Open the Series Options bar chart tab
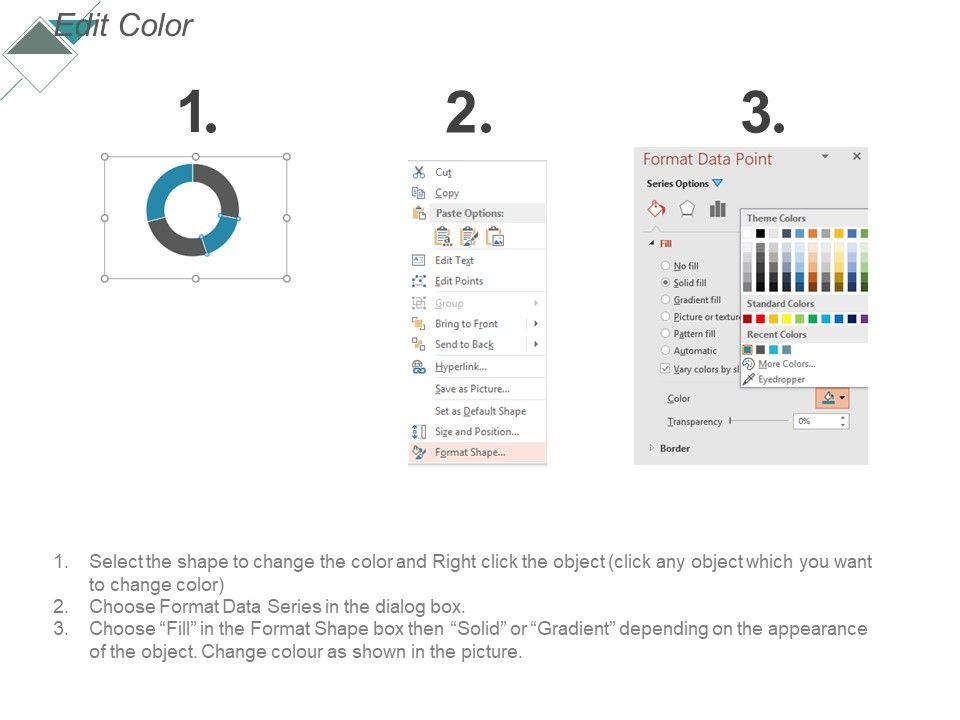The width and height of the screenshot is (960, 720). (x=717, y=209)
